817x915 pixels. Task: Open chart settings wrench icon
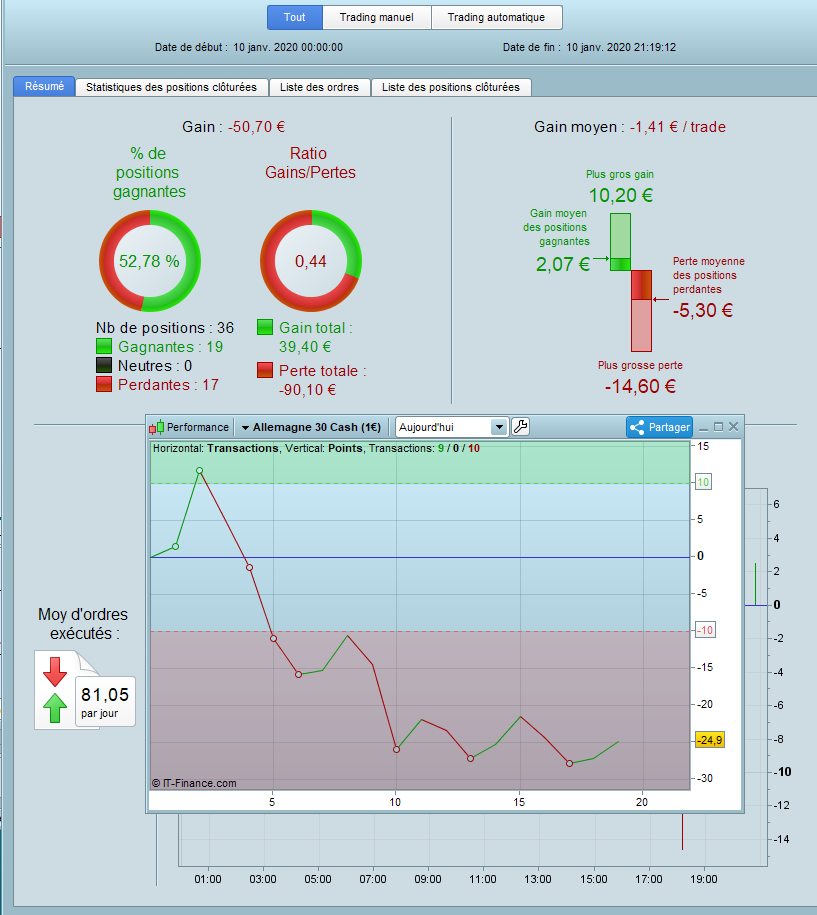coord(520,427)
